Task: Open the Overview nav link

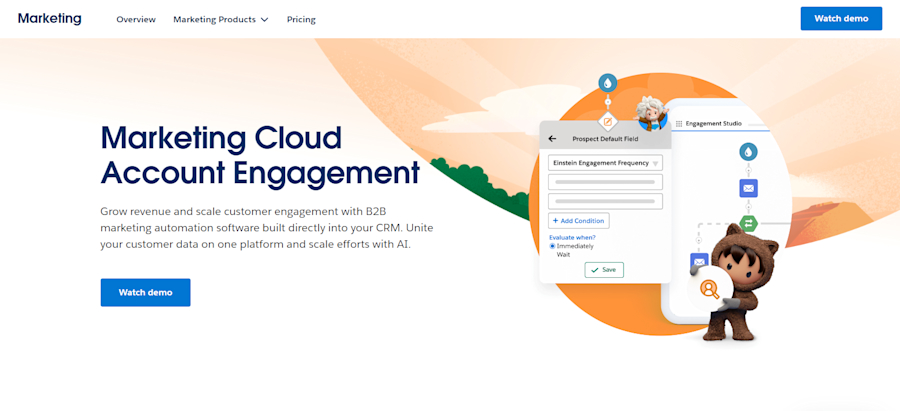Action: click(136, 20)
